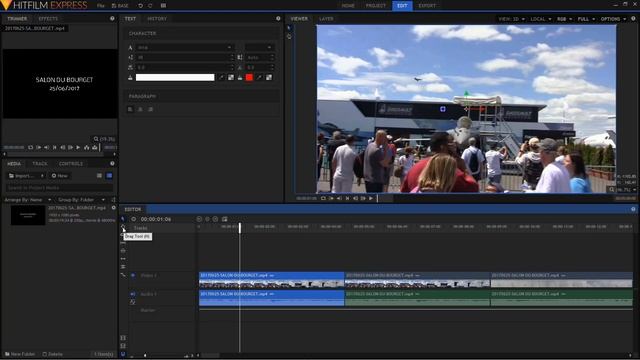Open the font style dropdown
Image resolution: width=640 pixels, height=360 pixels.
259,47
